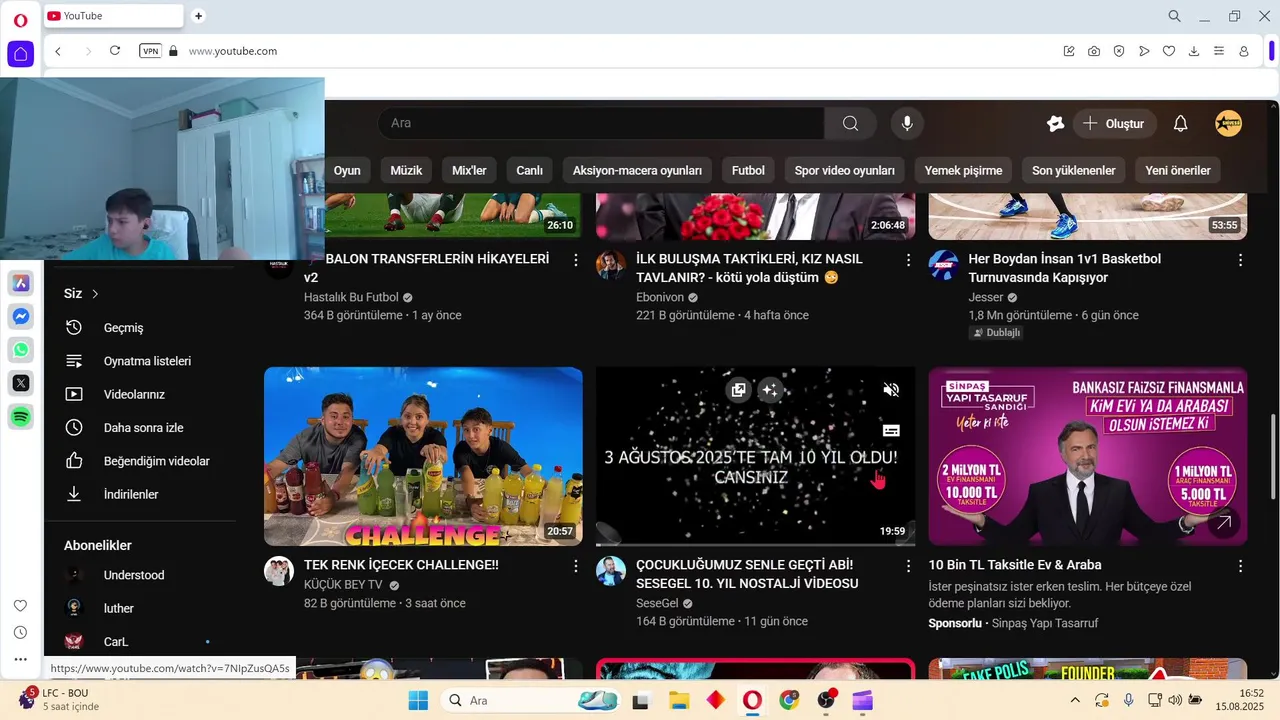Start voice search with microphone
This screenshot has width=1280, height=720.
click(907, 123)
